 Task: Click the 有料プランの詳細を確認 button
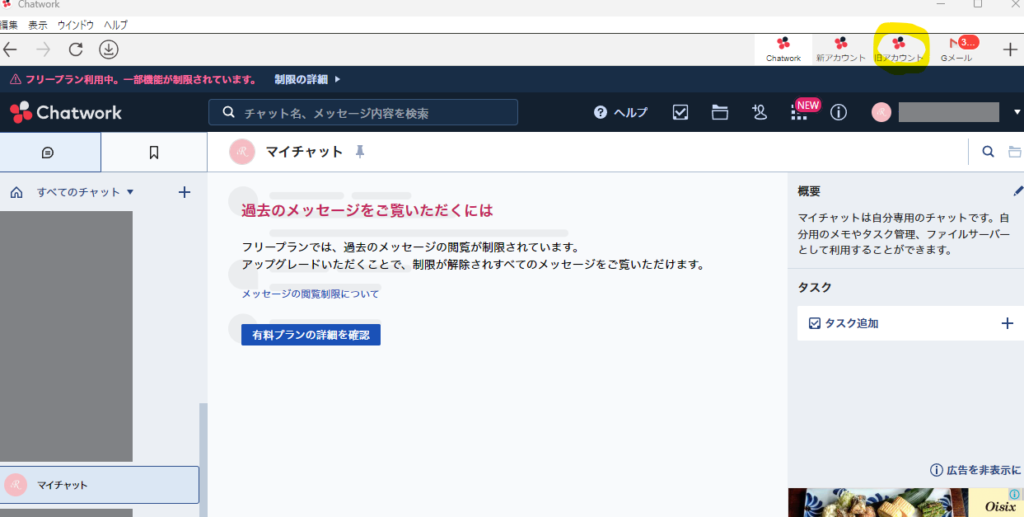[x=311, y=335]
